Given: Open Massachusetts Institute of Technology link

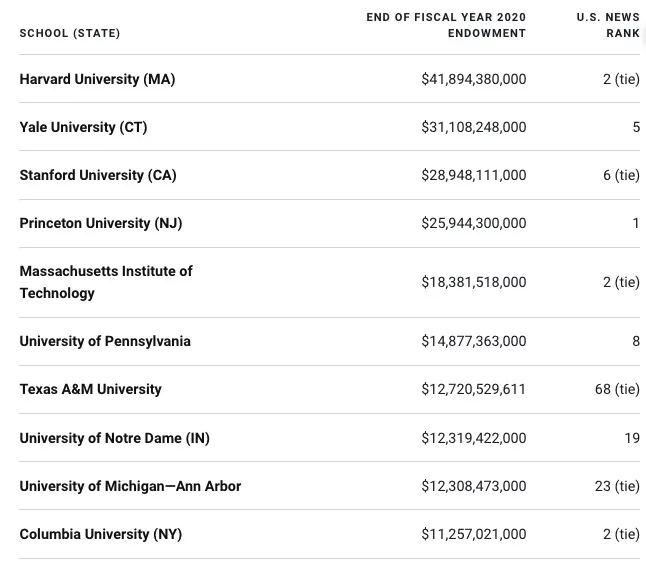Looking at the screenshot, I should [105, 282].
